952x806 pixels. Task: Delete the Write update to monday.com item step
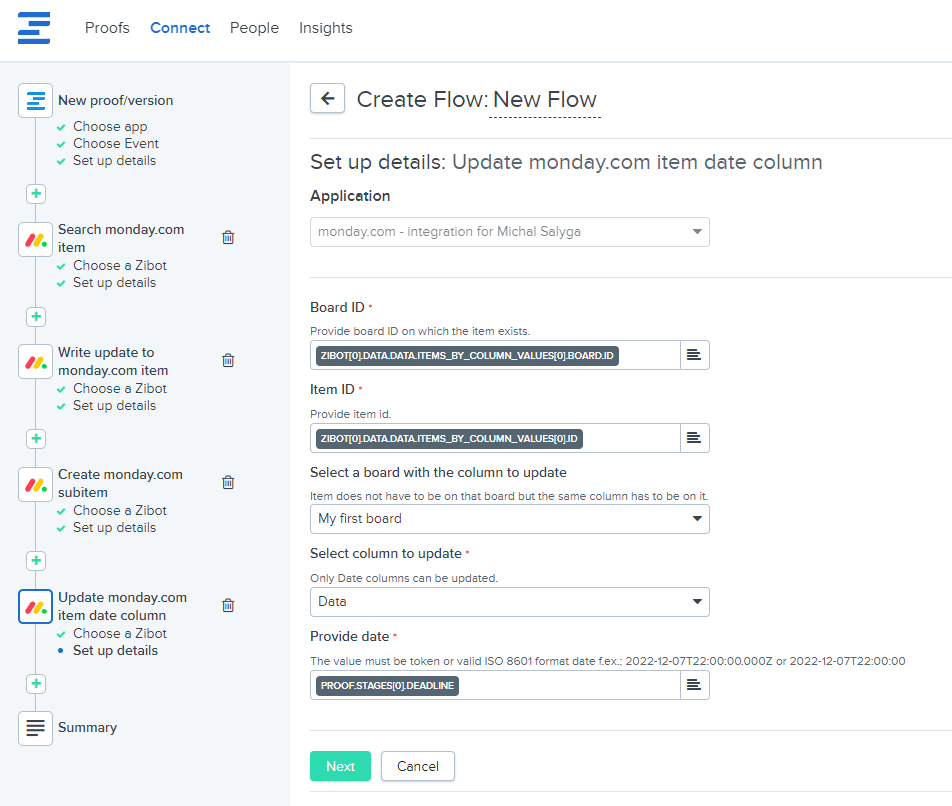pos(228,360)
